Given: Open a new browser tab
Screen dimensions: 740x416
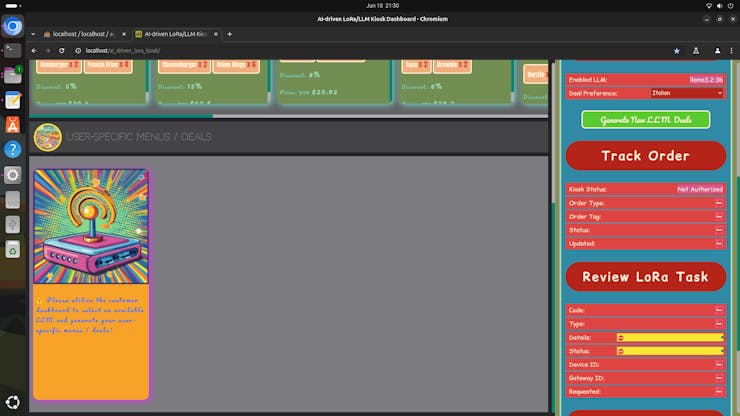Looking at the screenshot, I should coord(229,34).
